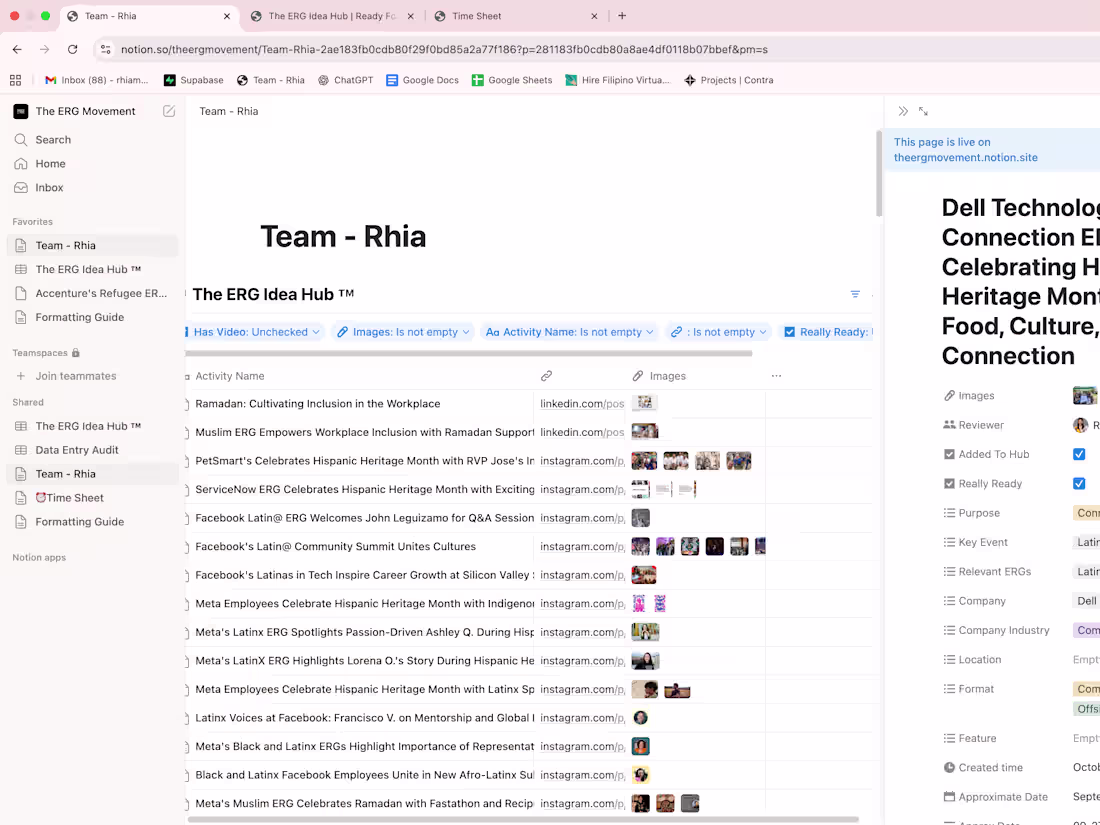1100x825 pixels.
Task: Open the Google Docs bookmark
Action: (x=422, y=80)
